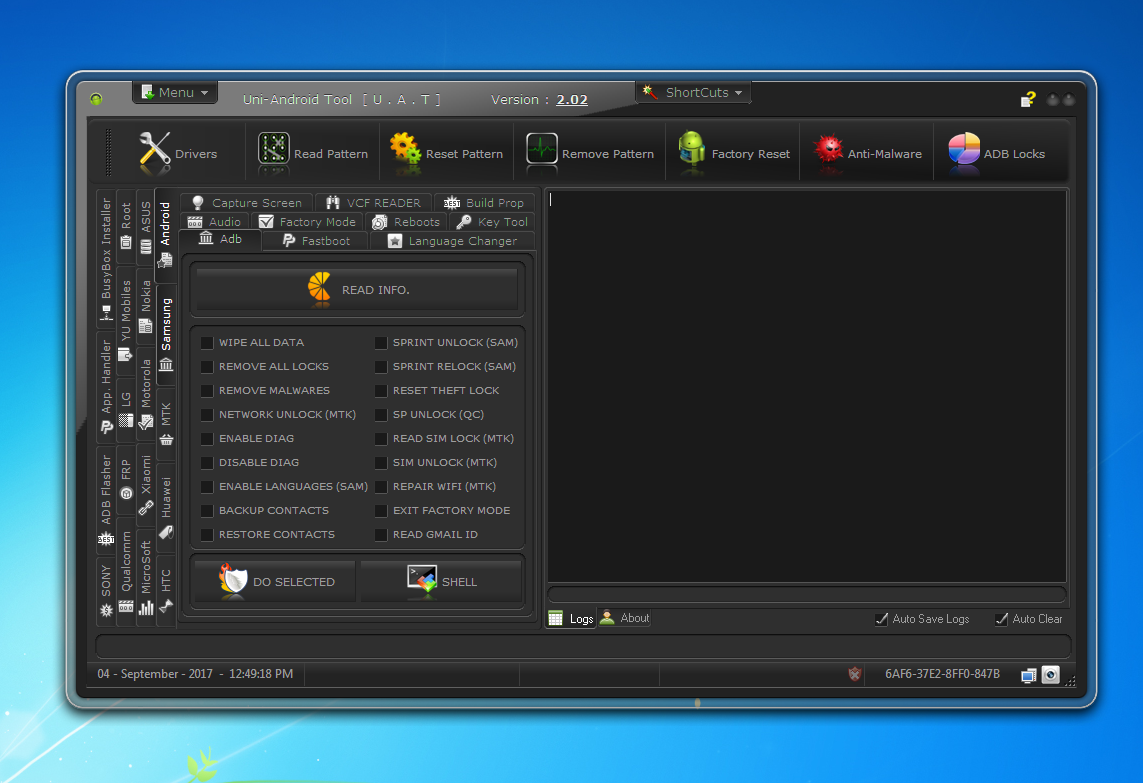Click the SHELL terminal icon
Screen dimensions: 1143x783
422,579
